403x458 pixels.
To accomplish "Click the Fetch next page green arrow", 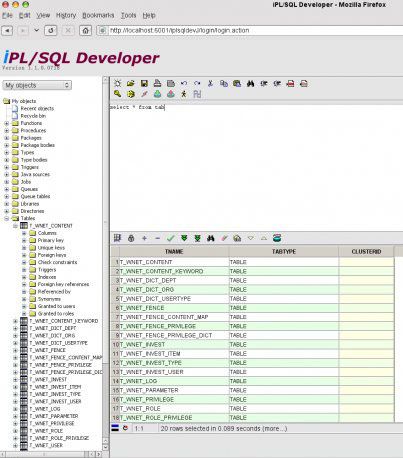I will (x=184, y=238).
